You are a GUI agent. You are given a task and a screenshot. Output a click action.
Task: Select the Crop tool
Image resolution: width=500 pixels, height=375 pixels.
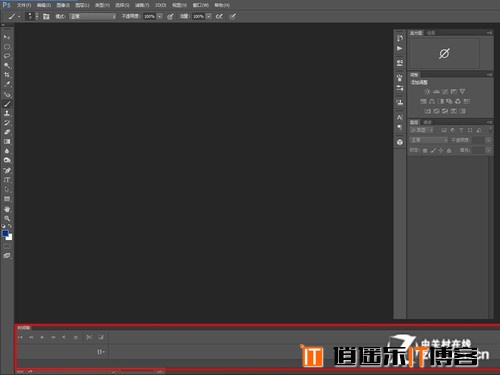(7, 75)
